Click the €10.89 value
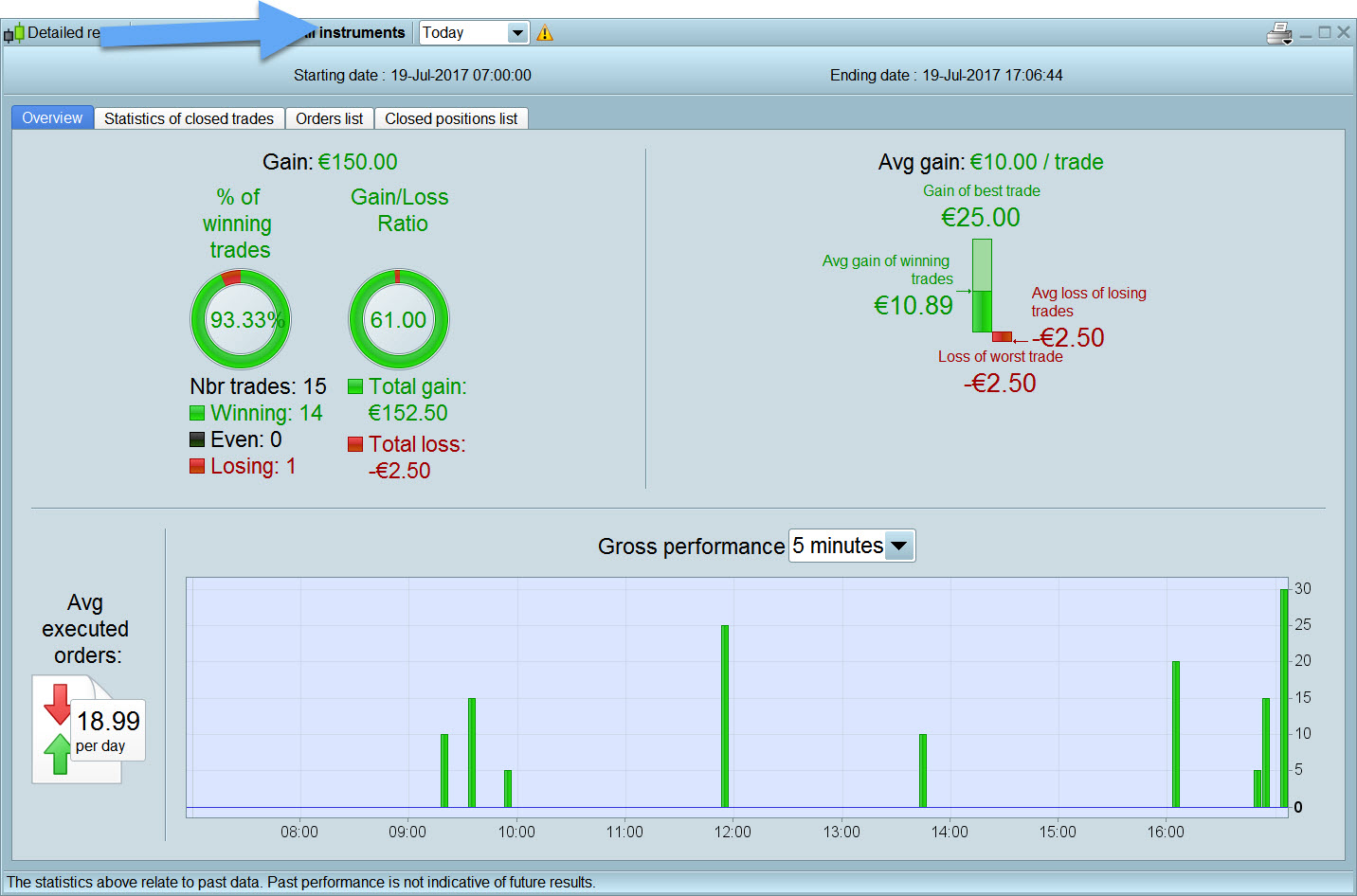Viewport: 1357px width, 896px height. 914,306
